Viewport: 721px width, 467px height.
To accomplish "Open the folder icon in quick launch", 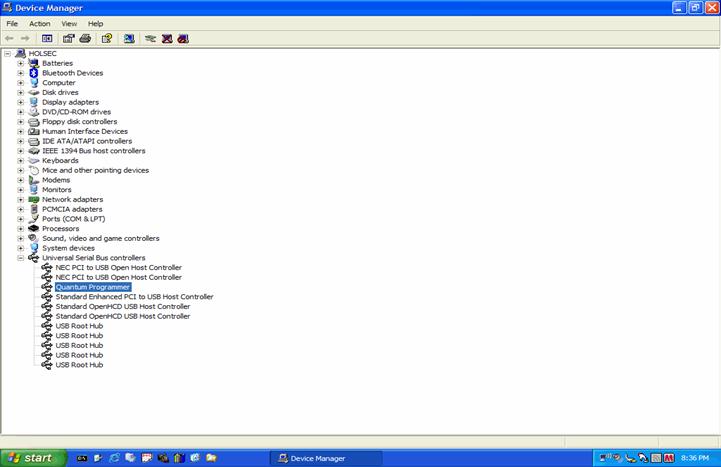I will [x=211, y=458].
